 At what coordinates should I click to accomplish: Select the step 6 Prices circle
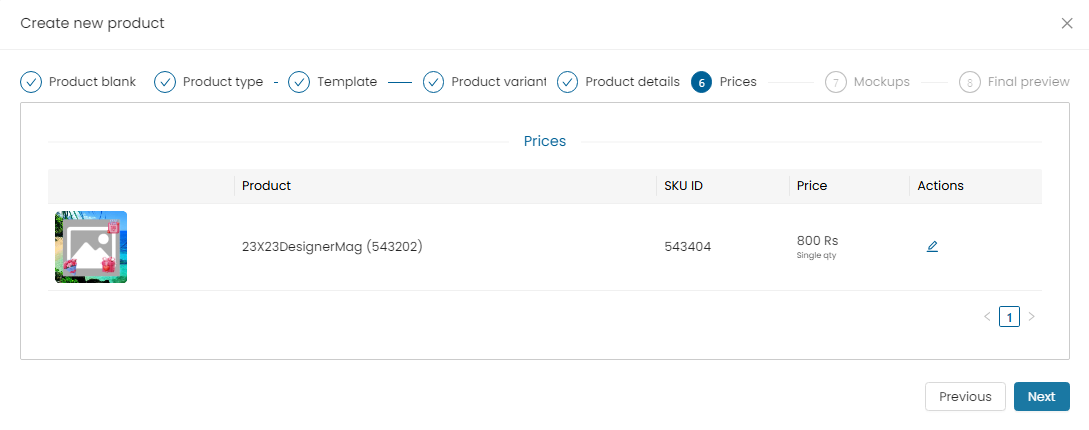point(701,82)
